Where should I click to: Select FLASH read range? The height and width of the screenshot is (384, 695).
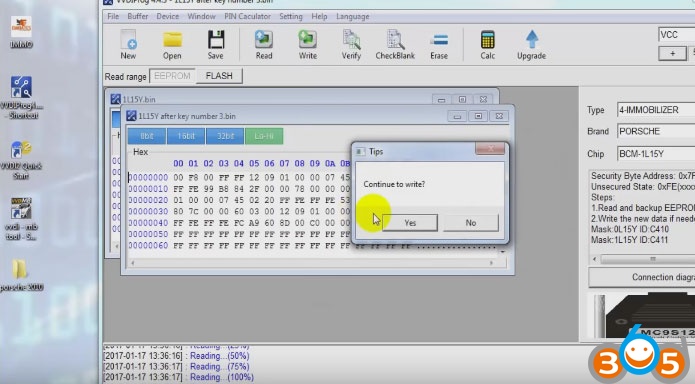click(x=219, y=76)
